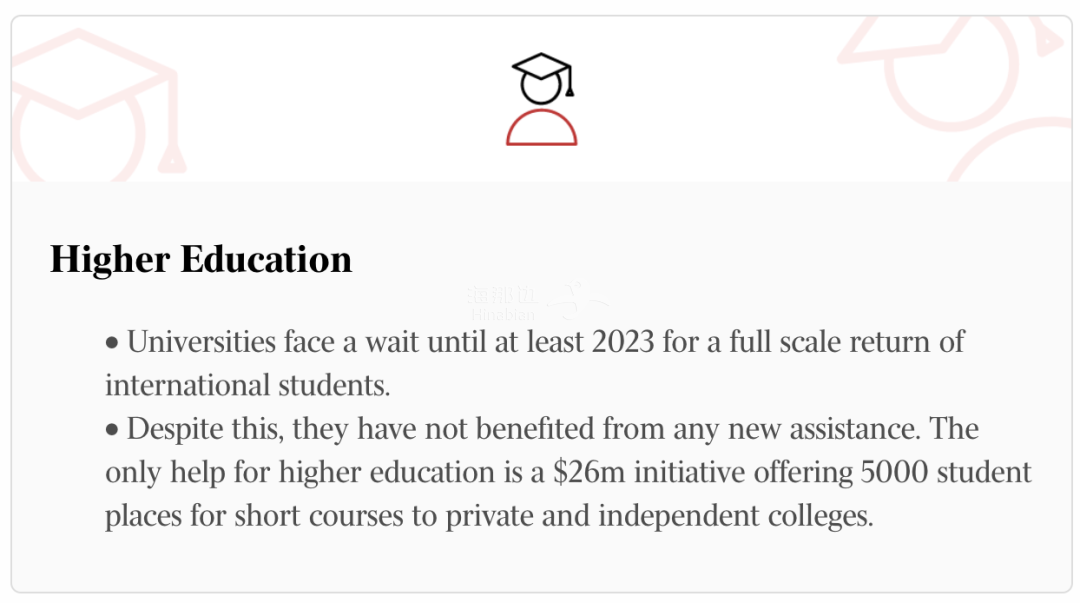
Task: Click the swirl mark beside Hinabian watermark
Action: pyautogui.click(x=577, y=300)
